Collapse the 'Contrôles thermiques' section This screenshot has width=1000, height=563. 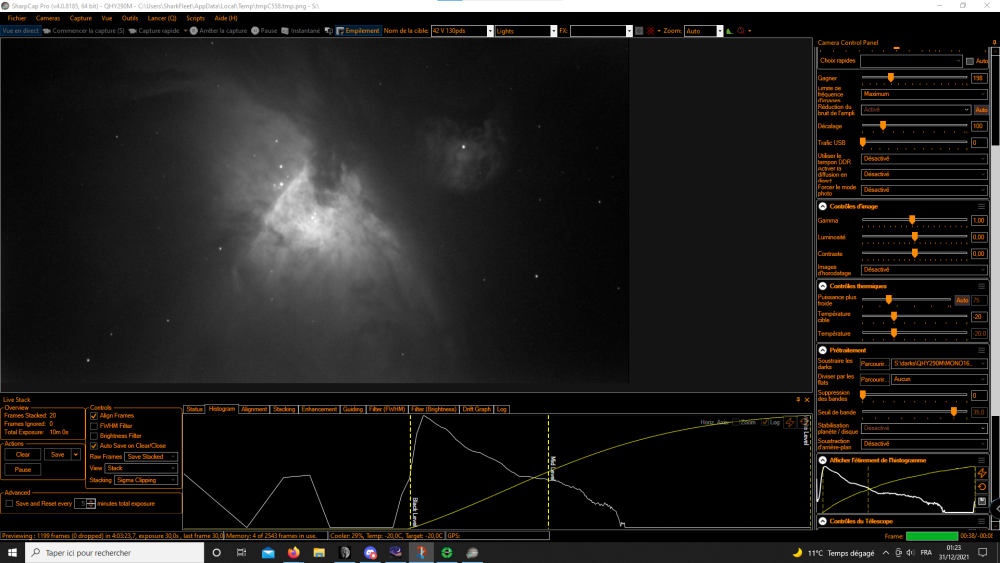click(823, 286)
